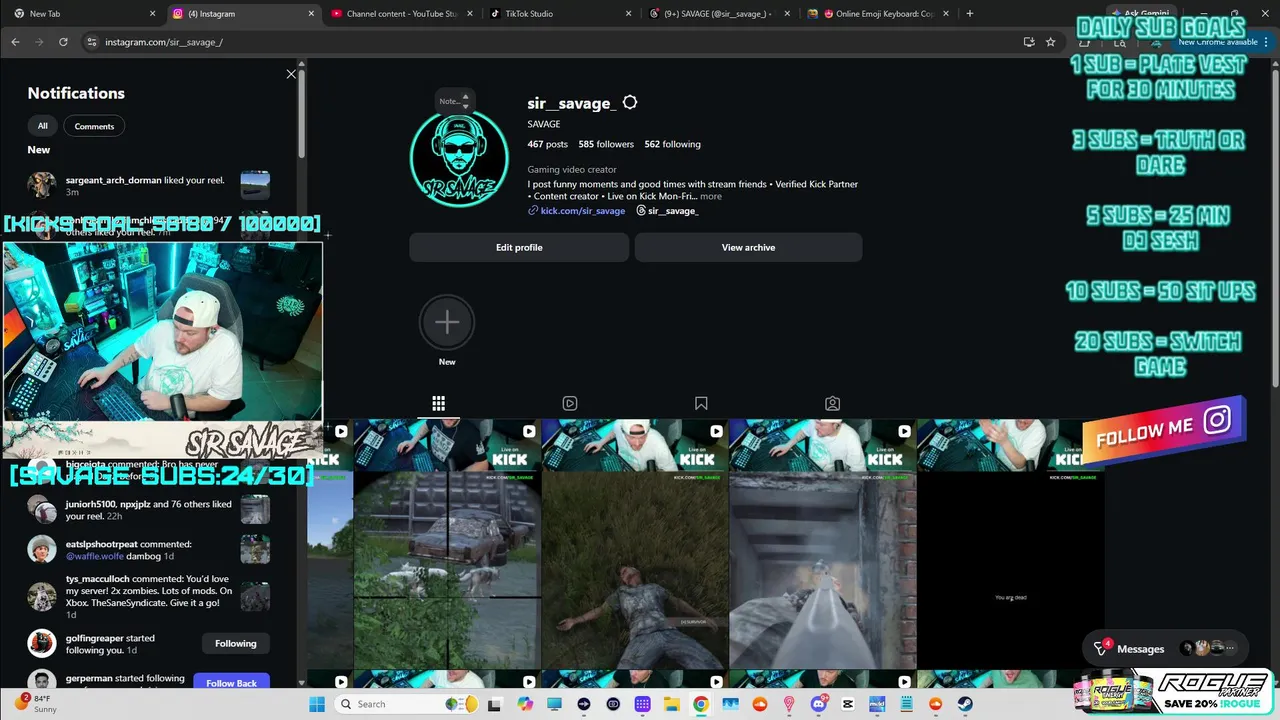
Task: View site information icon in address bar
Action: pyautogui.click(x=91, y=42)
